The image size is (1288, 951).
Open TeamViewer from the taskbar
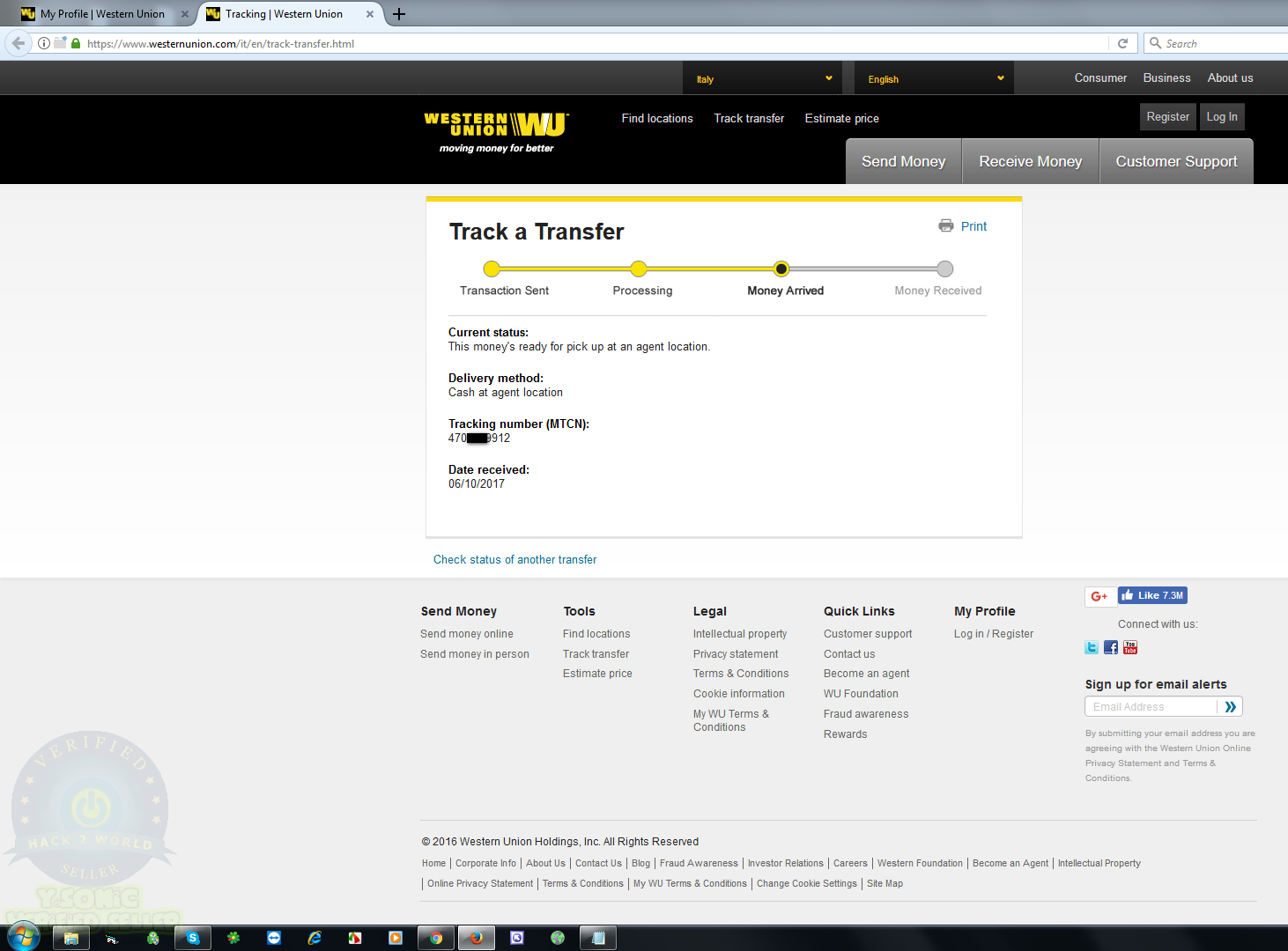[x=274, y=938]
